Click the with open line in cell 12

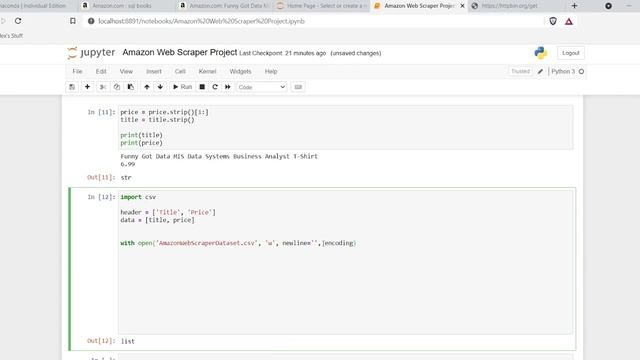coord(238,243)
